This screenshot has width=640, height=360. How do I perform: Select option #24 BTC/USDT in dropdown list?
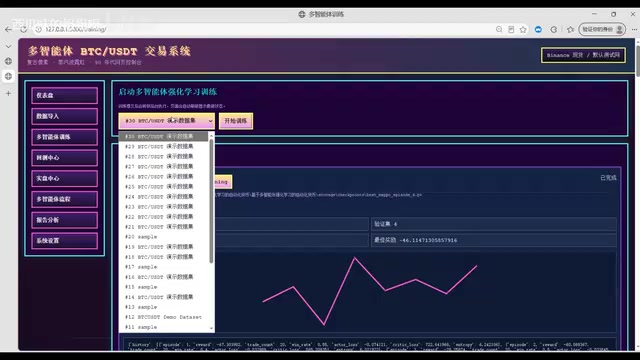coord(163,197)
